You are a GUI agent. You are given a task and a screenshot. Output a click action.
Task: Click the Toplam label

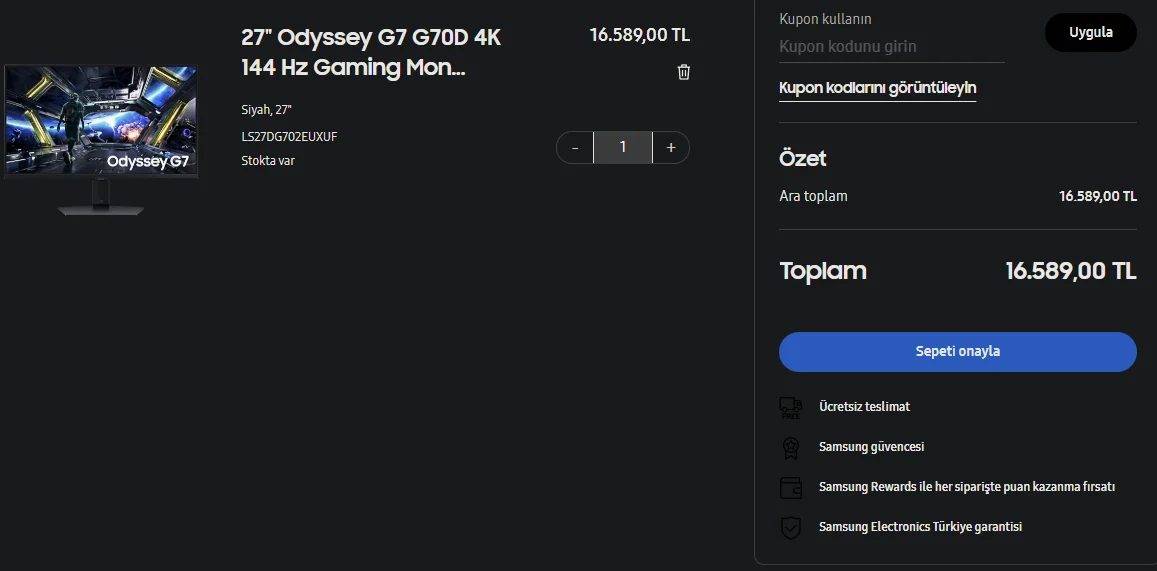click(x=823, y=271)
